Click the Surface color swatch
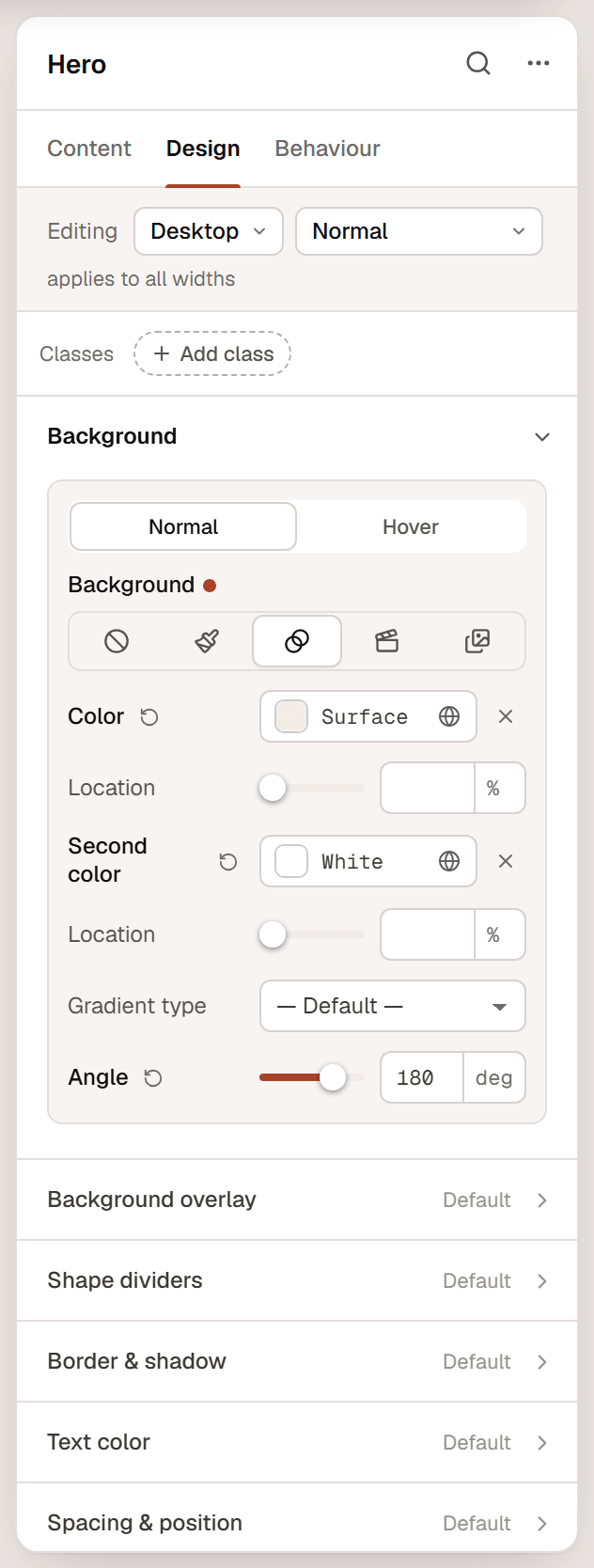The image size is (594, 1568). [x=291, y=716]
